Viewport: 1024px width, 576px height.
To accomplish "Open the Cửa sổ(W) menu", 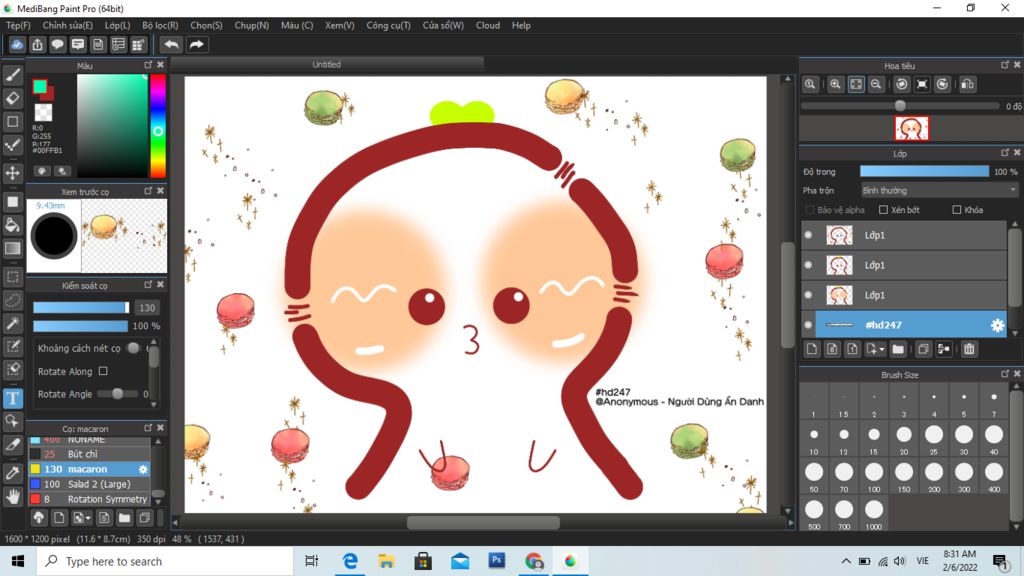I will pyautogui.click(x=443, y=25).
